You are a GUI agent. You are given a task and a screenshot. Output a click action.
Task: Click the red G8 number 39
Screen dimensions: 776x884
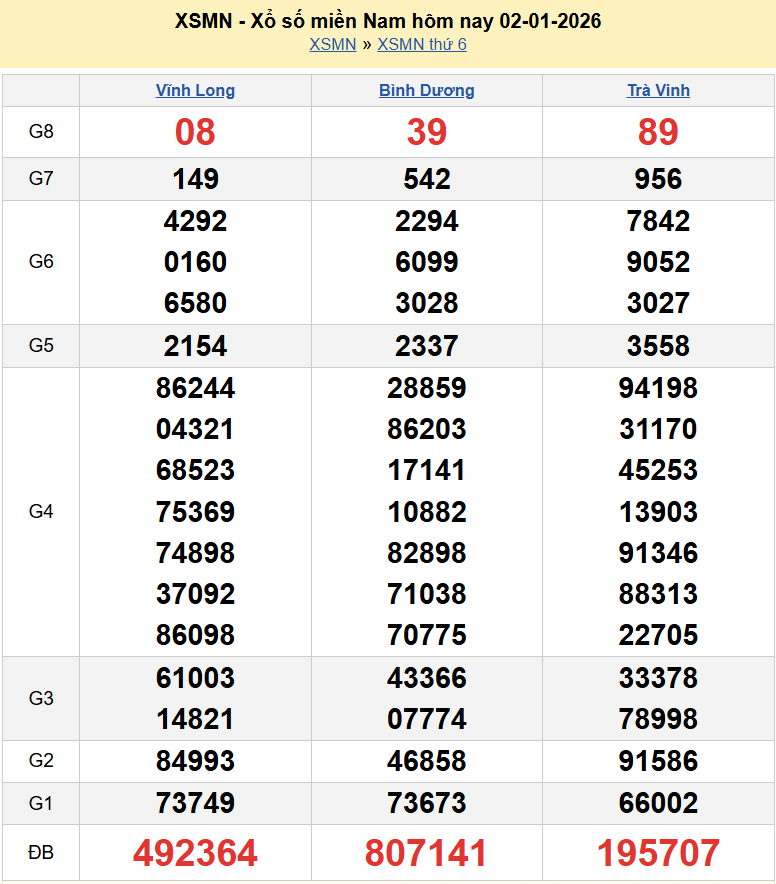click(426, 131)
